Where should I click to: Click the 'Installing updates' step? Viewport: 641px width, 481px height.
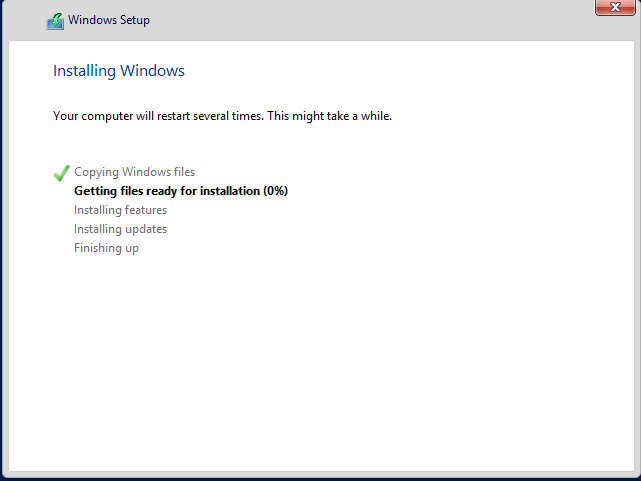pyautogui.click(x=121, y=229)
